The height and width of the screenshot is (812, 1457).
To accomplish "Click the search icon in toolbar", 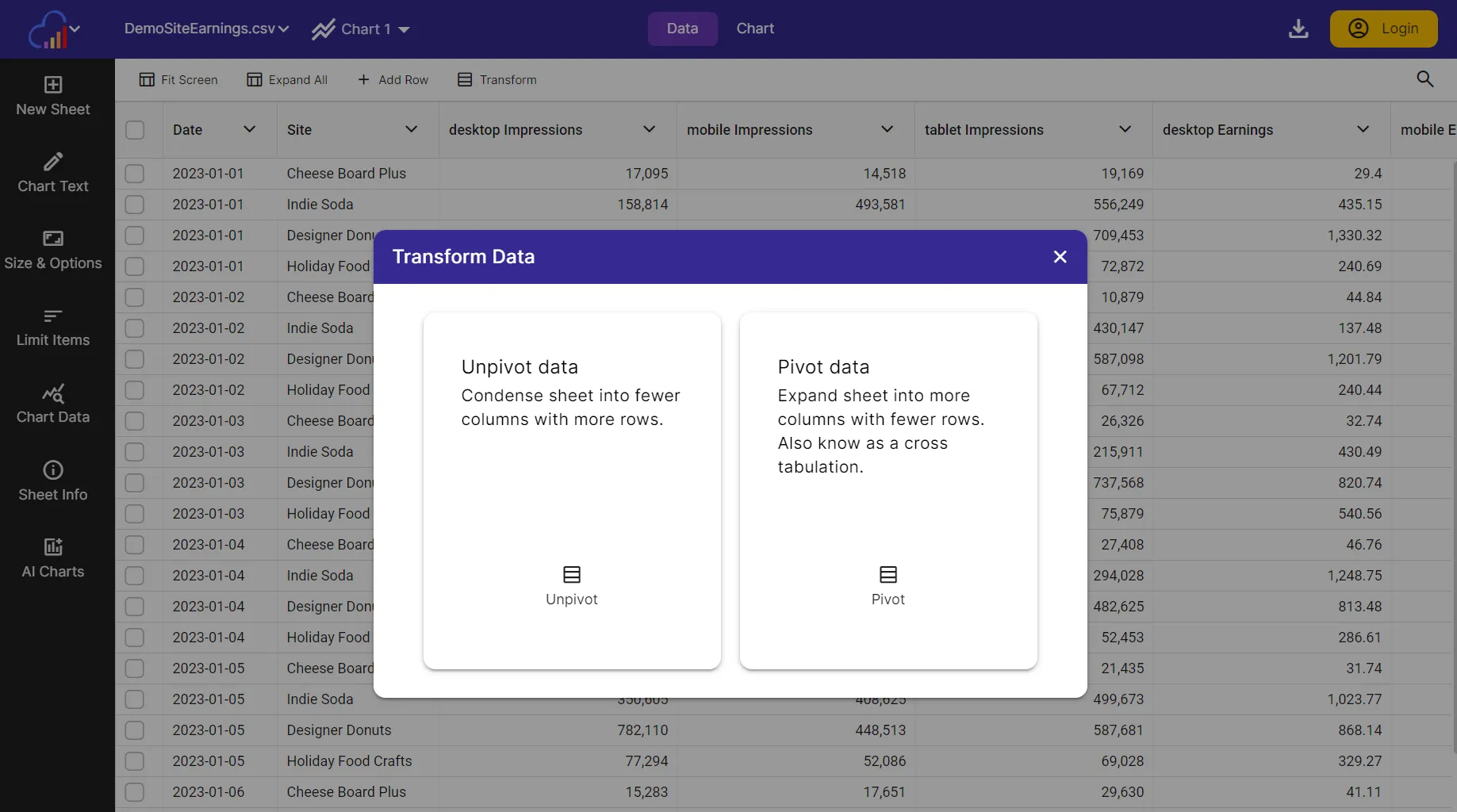I will (1424, 79).
